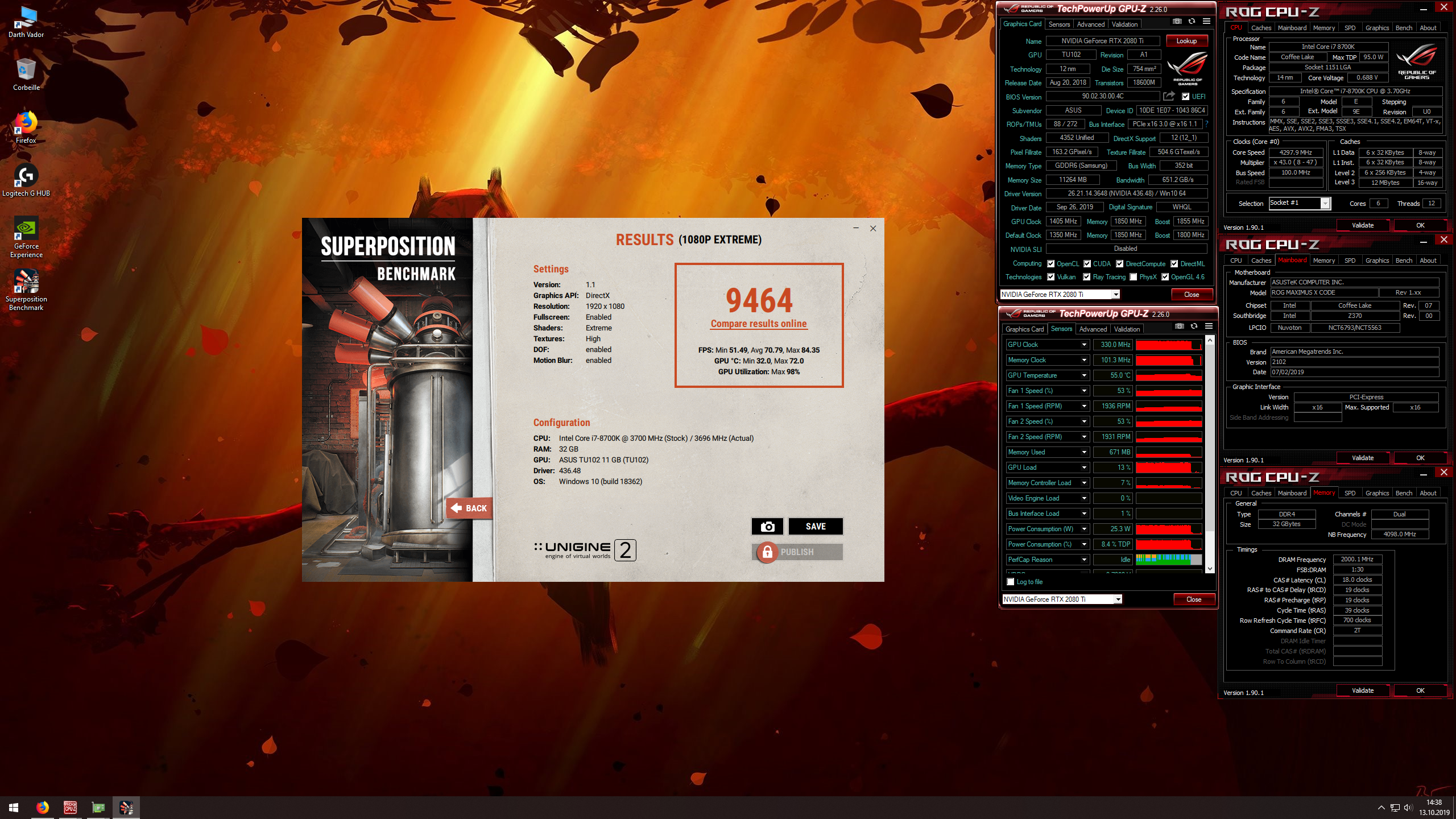Click the scroll-down arrow in GPU-Z Sensors list
Screen dimensions: 1456x819
[x=1210, y=568]
